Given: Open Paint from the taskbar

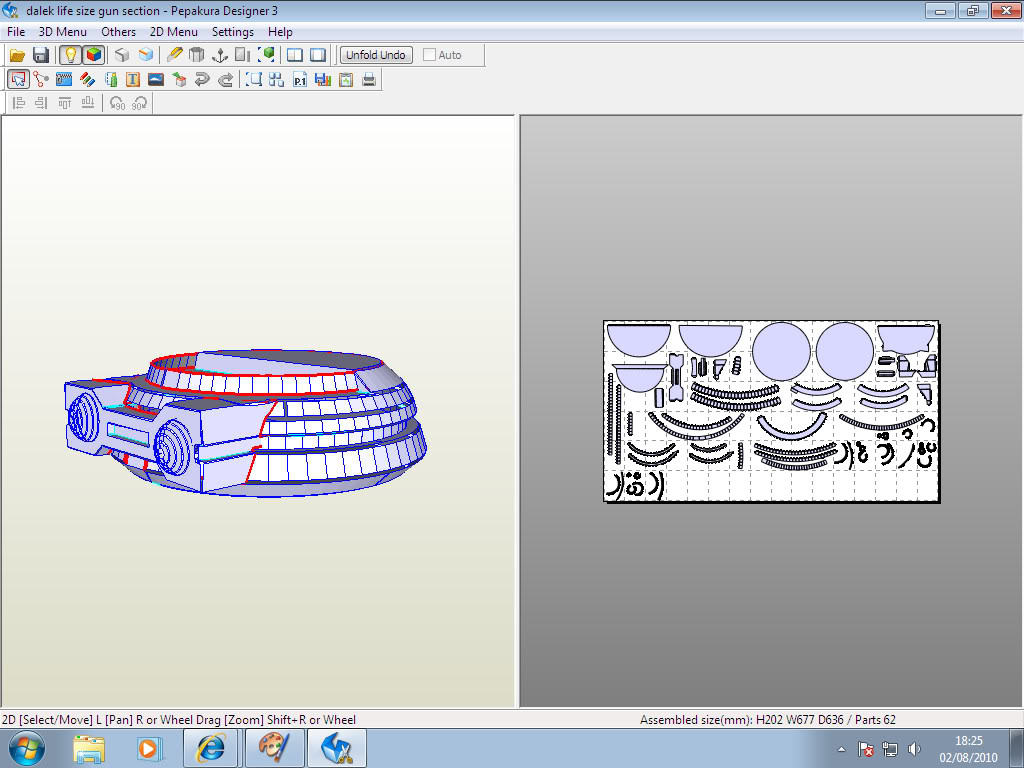Looking at the screenshot, I should (274, 748).
